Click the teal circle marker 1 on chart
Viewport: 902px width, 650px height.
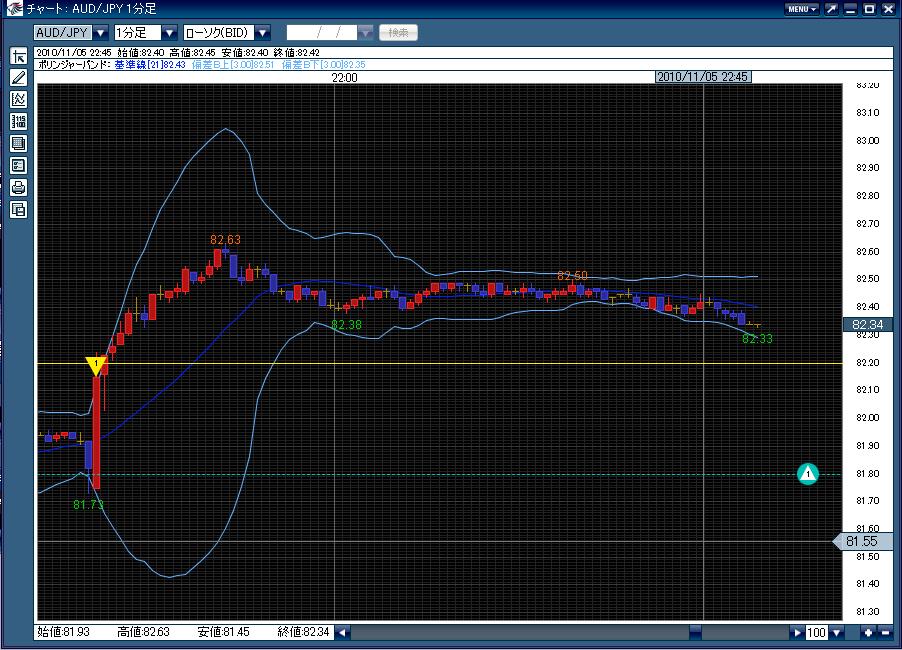point(808,474)
